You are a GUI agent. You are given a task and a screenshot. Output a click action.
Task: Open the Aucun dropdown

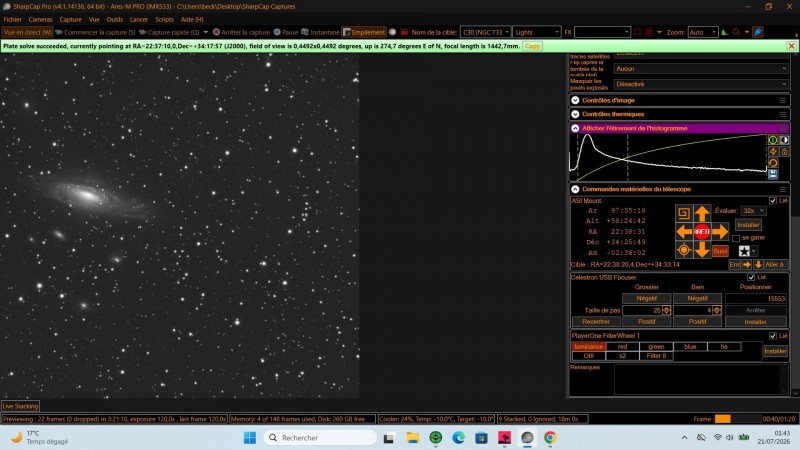[x=701, y=68]
